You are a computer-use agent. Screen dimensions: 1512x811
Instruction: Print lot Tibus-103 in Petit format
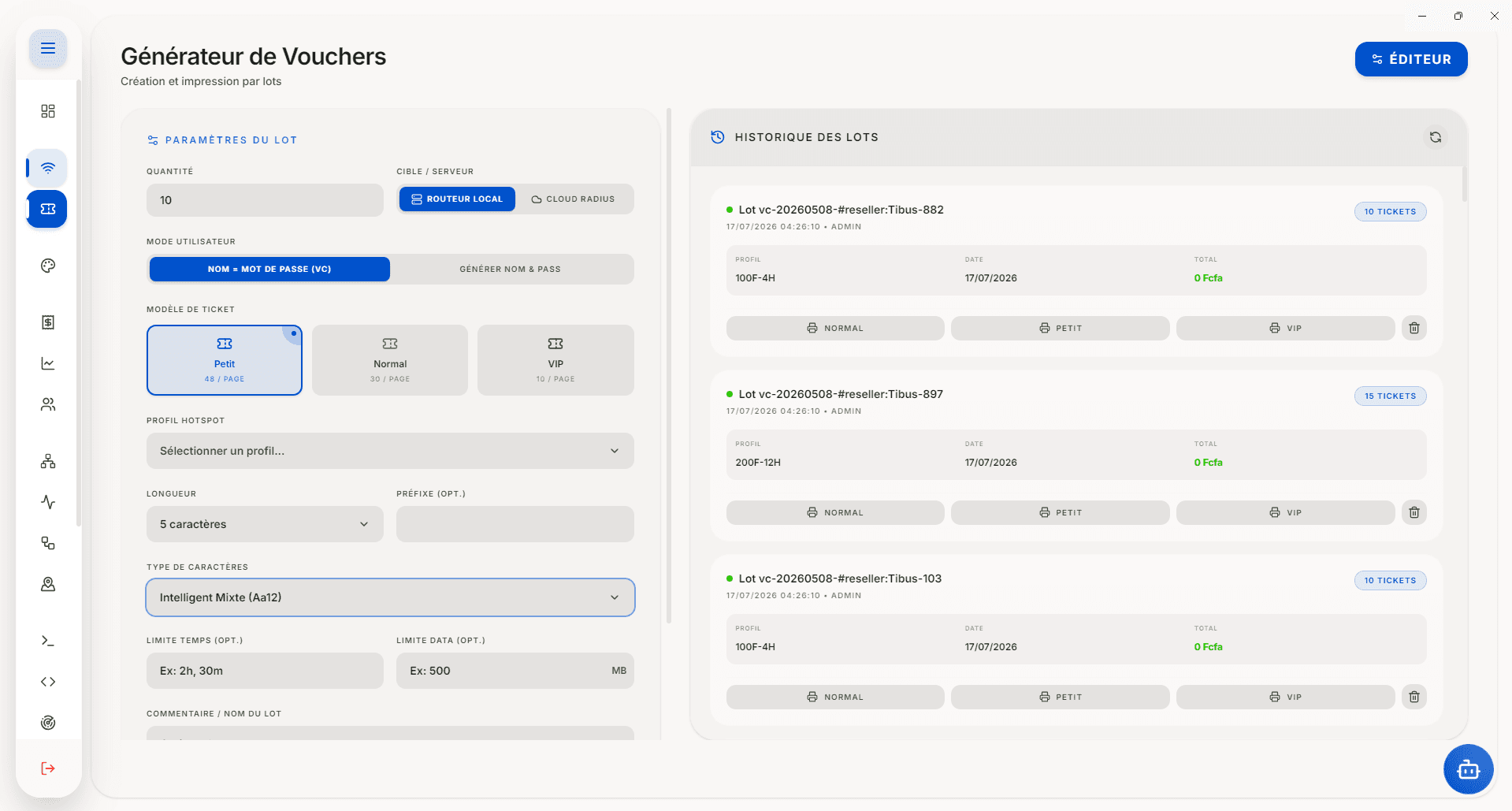point(1061,697)
